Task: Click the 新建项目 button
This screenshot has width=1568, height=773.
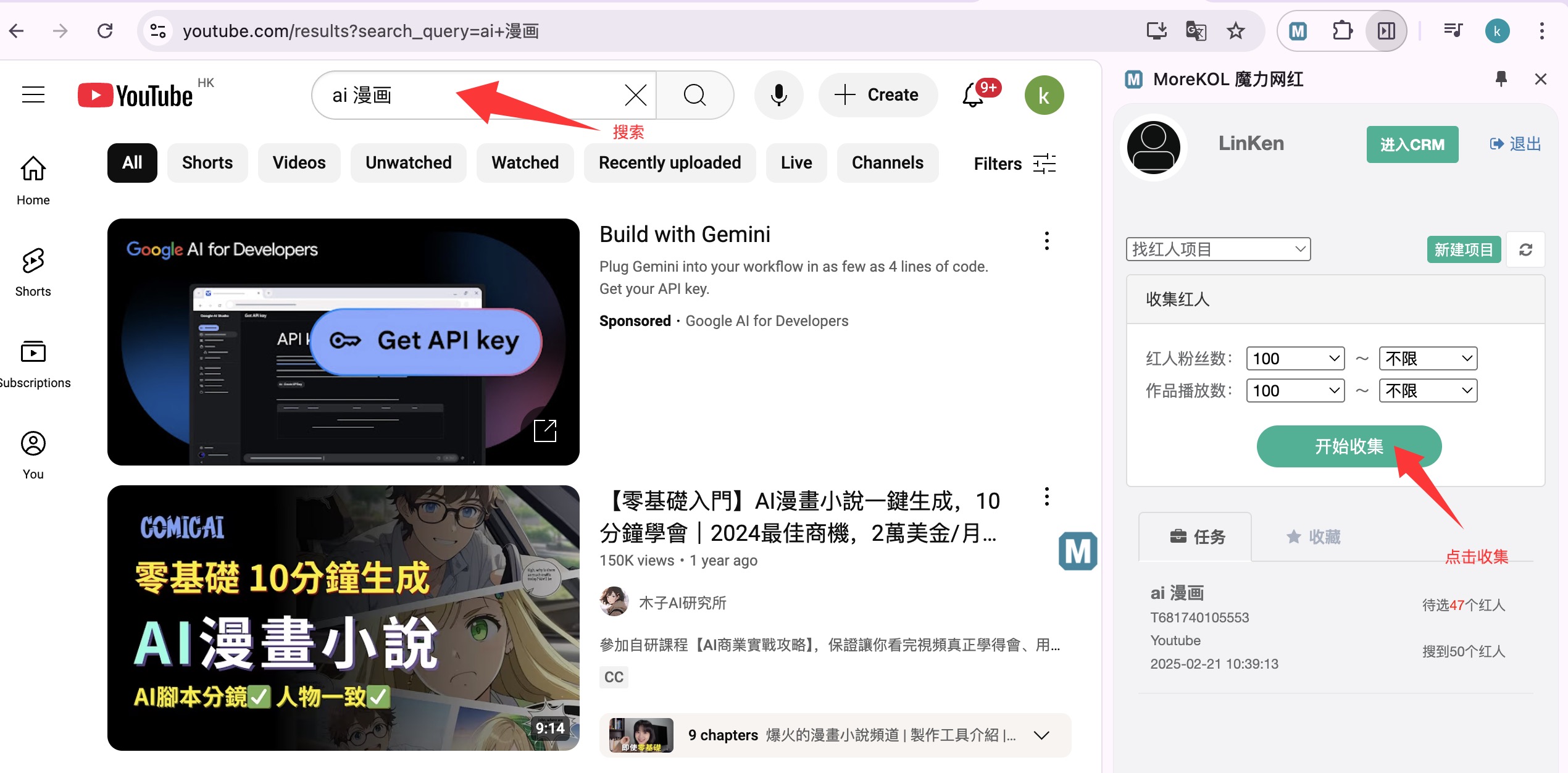Action: point(1464,249)
